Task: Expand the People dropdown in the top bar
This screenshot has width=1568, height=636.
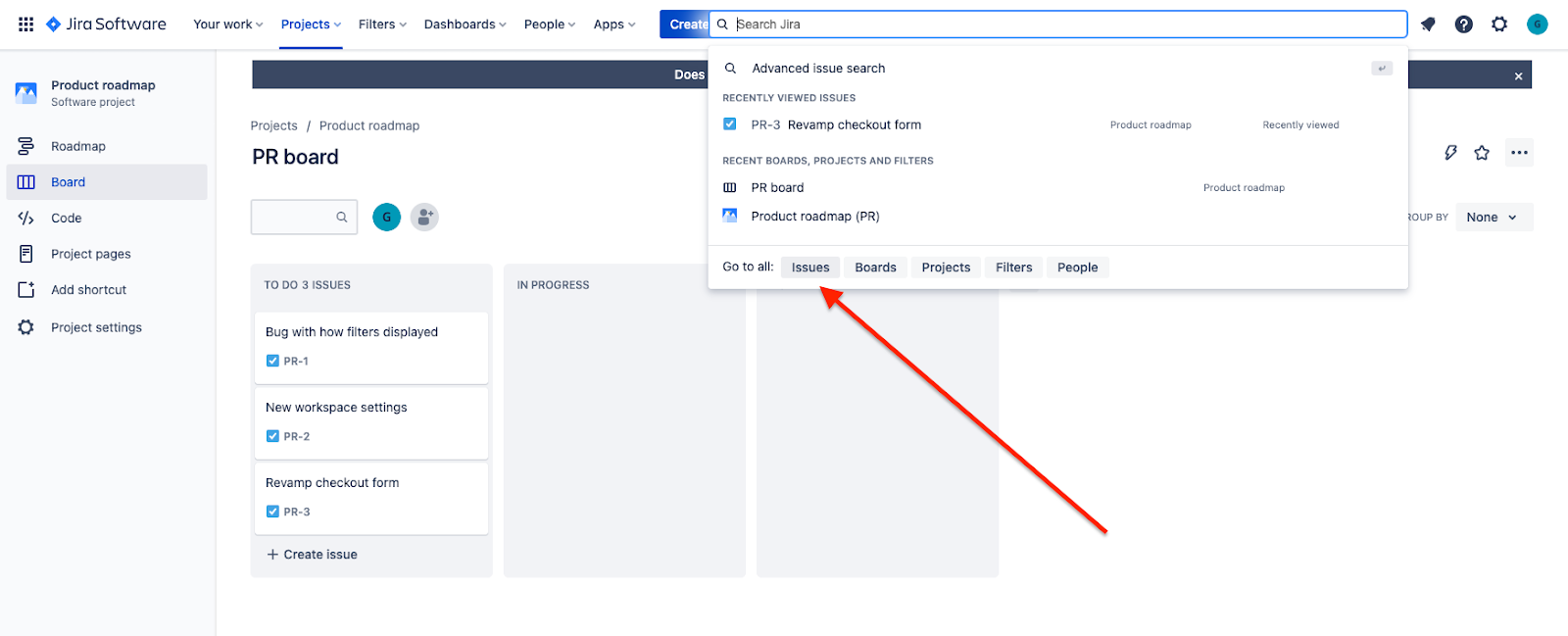Action: [x=550, y=24]
